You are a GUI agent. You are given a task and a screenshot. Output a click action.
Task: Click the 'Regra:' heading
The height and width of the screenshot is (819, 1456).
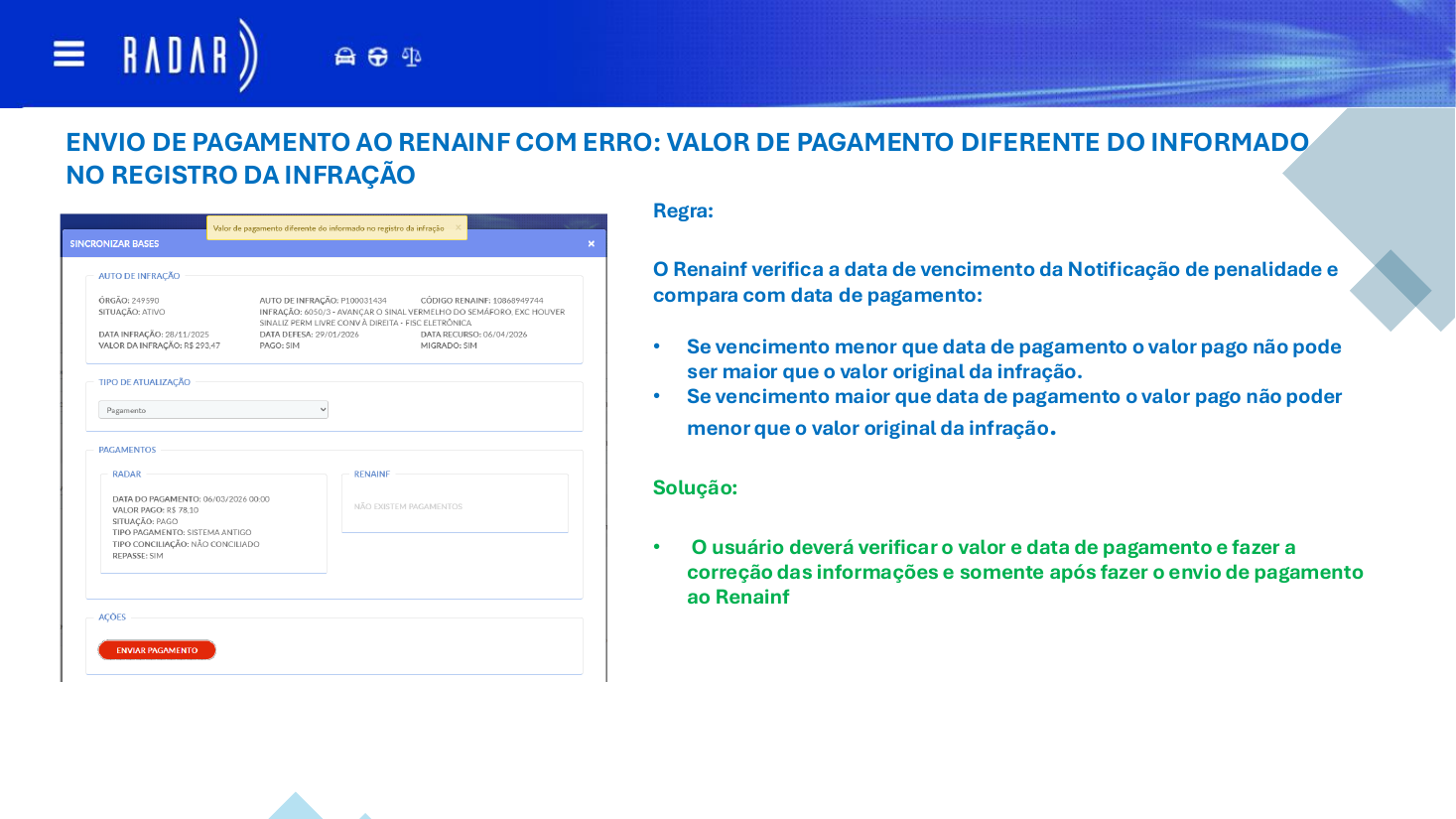click(x=683, y=210)
